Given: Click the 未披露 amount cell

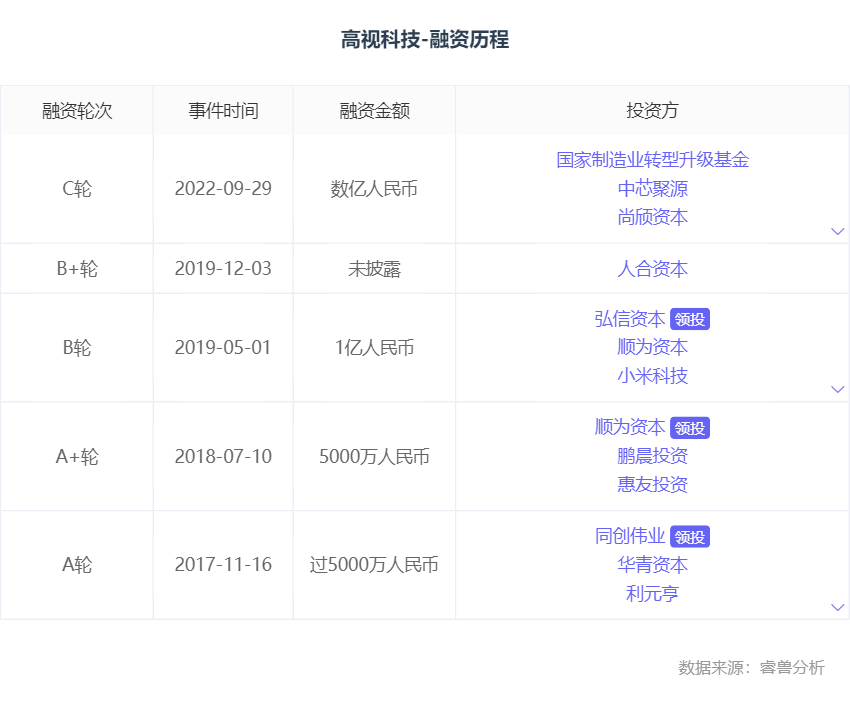Looking at the screenshot, I should point(375,269).
